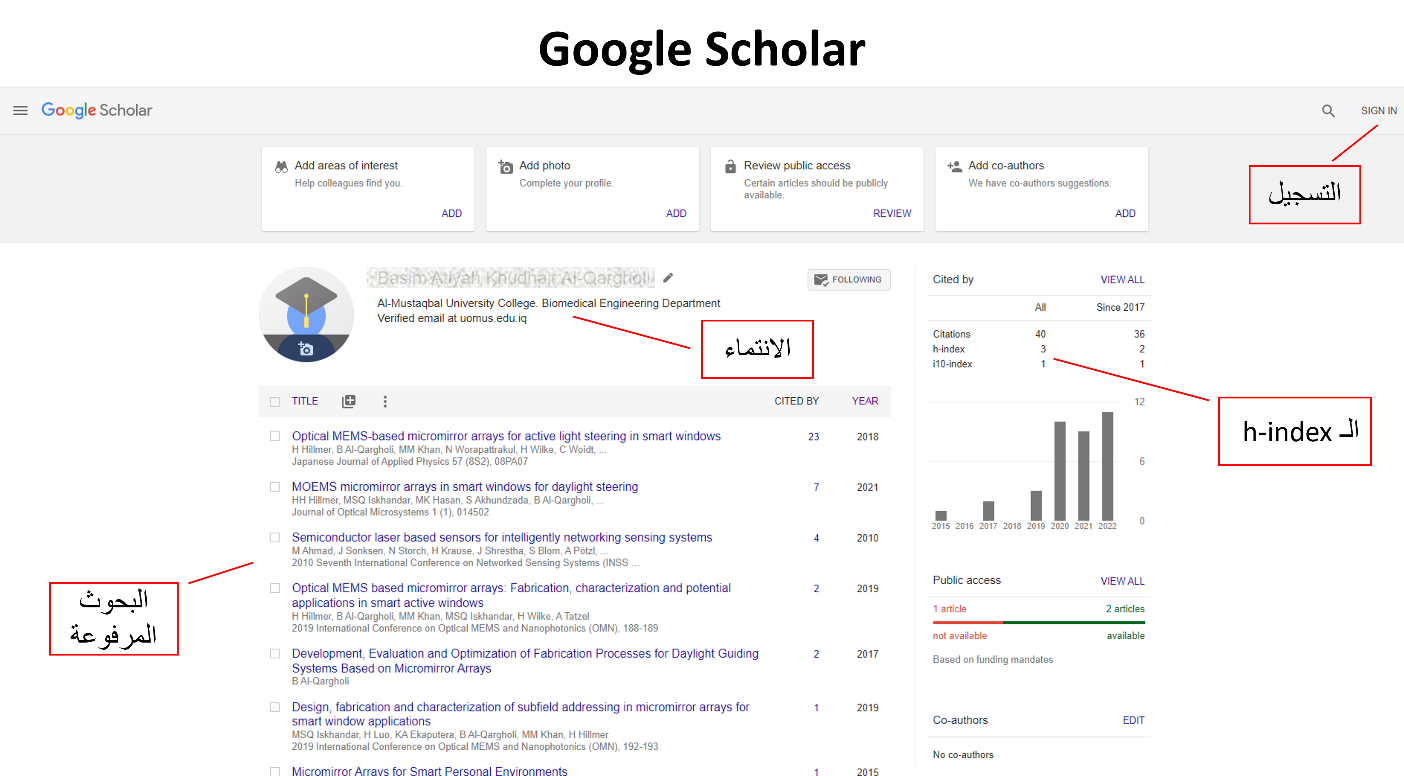Sort articles by the YEAR column header
The width and height of the screenshot is (1404, 776).
(x=864, y=401)
